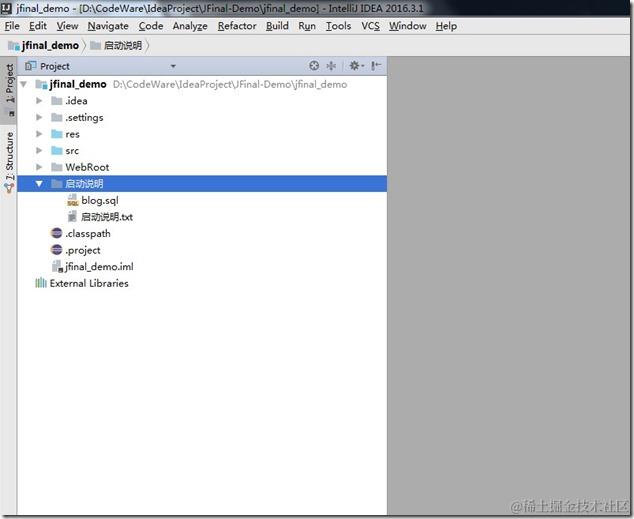The width and height of the screenshot is (634, 519).
Task: Open the File menu
Action: [12, 26]
